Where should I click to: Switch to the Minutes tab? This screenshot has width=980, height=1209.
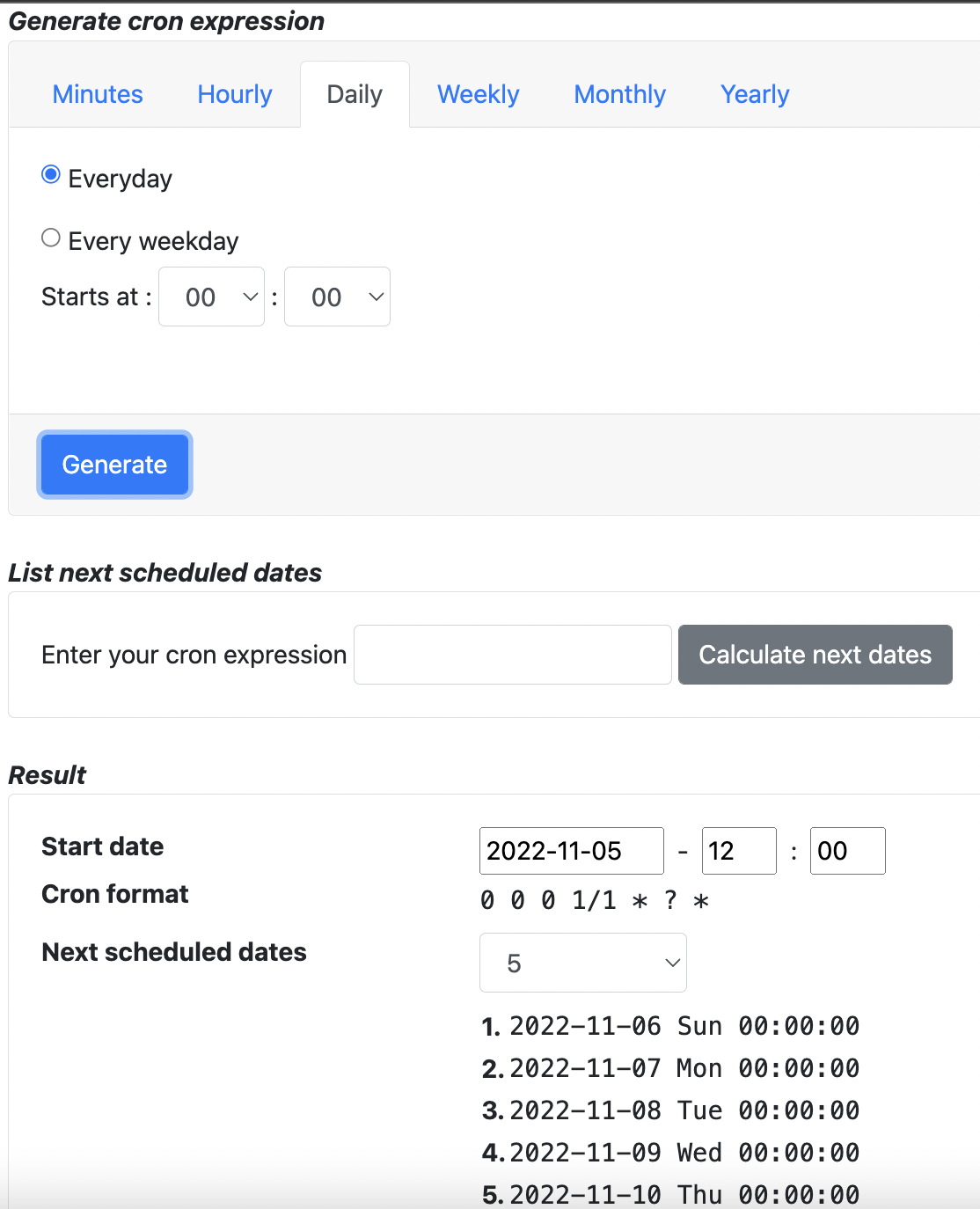[98, 94]
